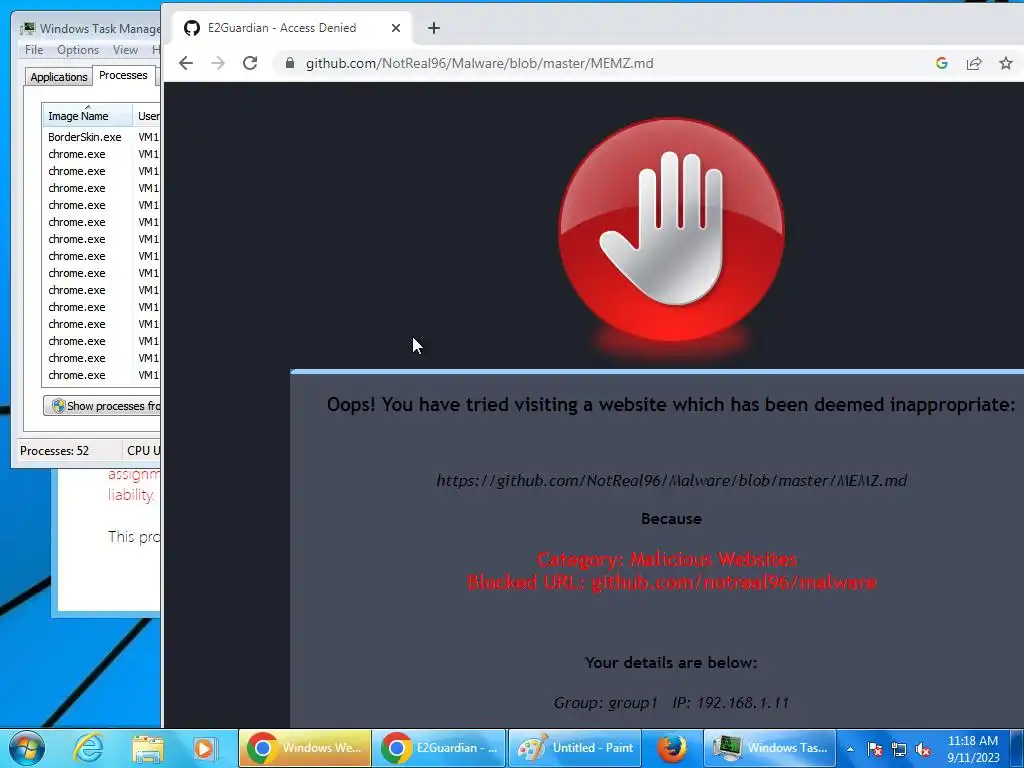Click Blocked URL red text line
Image resolution: width=1024 pixels, height=768 pixels.
[671, 583]
